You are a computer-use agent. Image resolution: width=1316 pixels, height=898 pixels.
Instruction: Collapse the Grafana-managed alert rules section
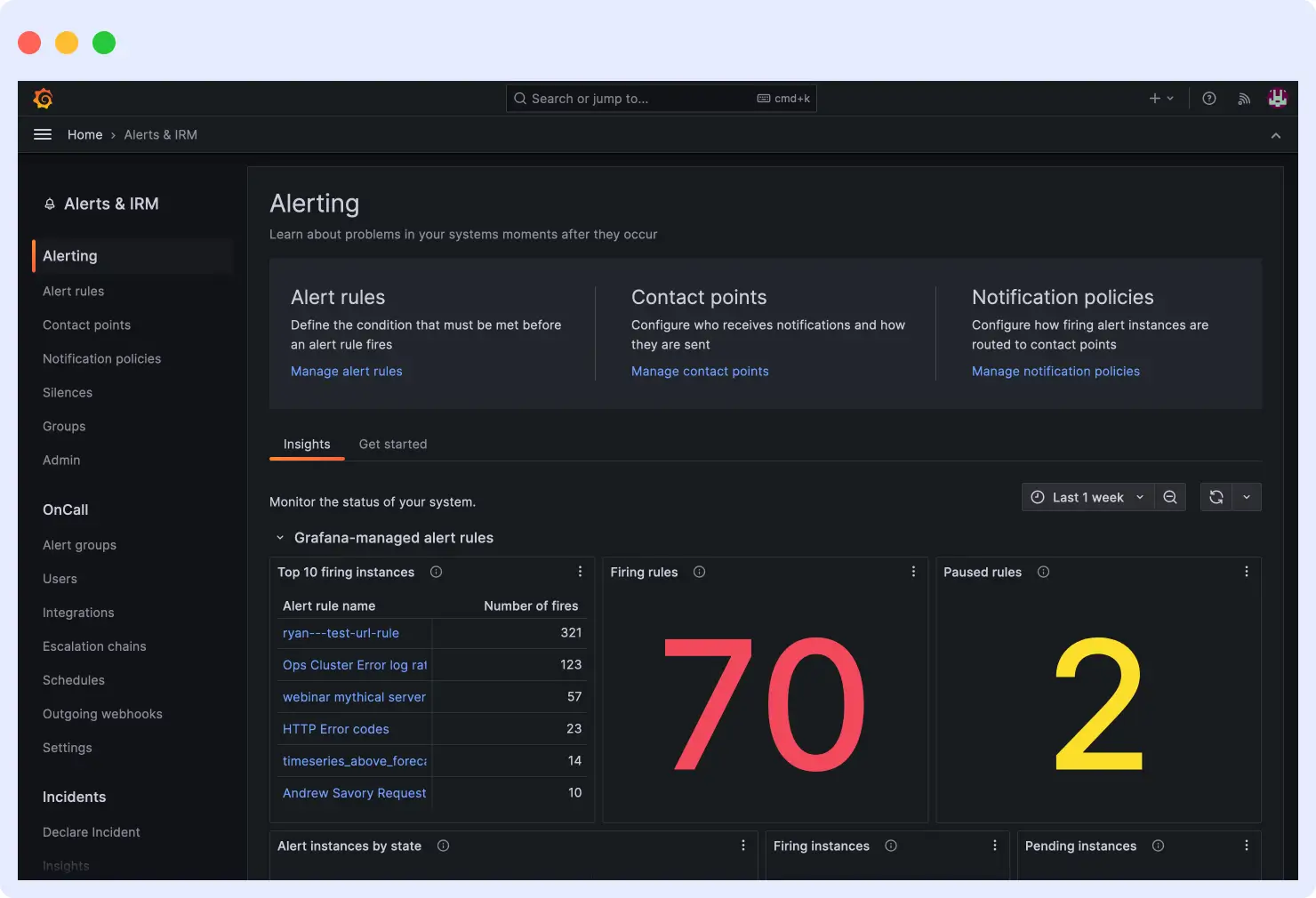279,537
